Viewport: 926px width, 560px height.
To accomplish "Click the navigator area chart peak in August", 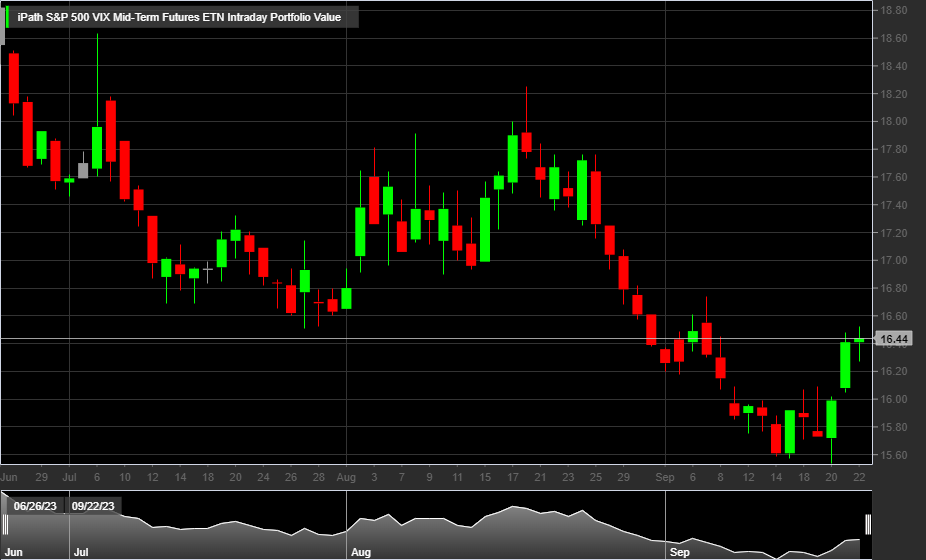I will click(513, 507).
